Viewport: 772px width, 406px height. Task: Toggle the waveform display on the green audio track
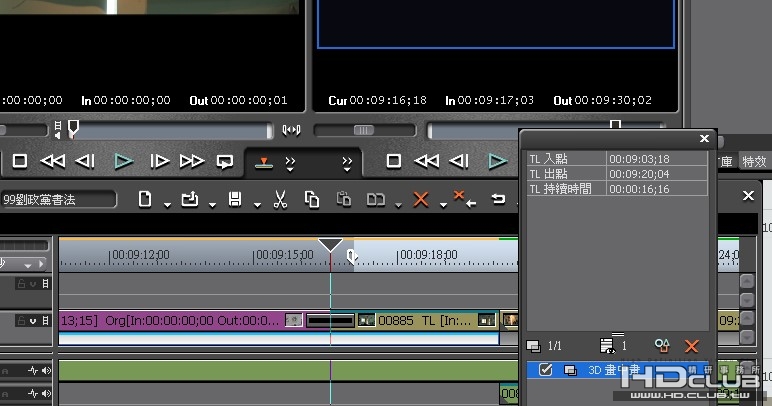33,371
